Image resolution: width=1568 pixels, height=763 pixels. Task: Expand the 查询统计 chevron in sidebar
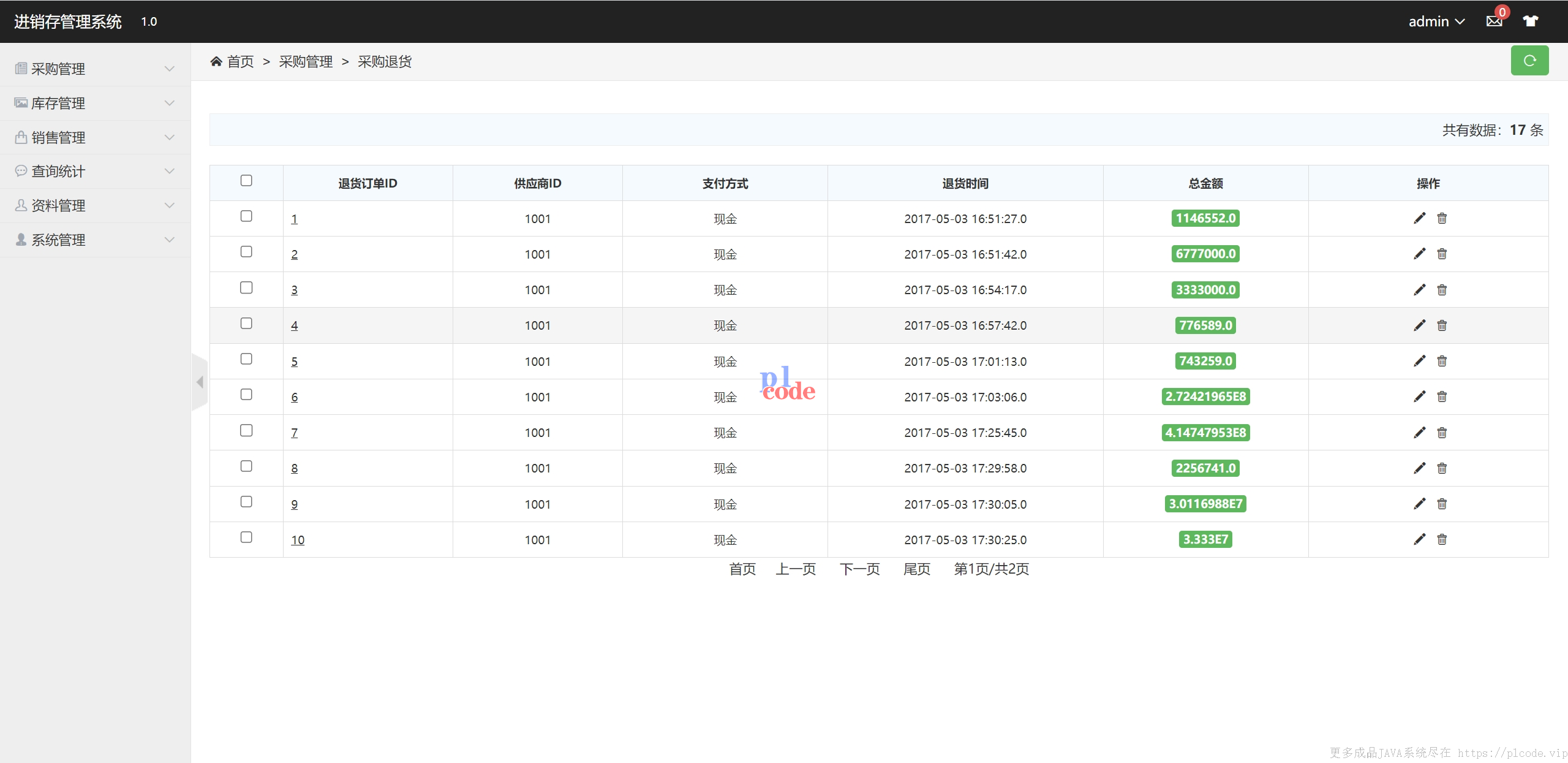[170, 171]
